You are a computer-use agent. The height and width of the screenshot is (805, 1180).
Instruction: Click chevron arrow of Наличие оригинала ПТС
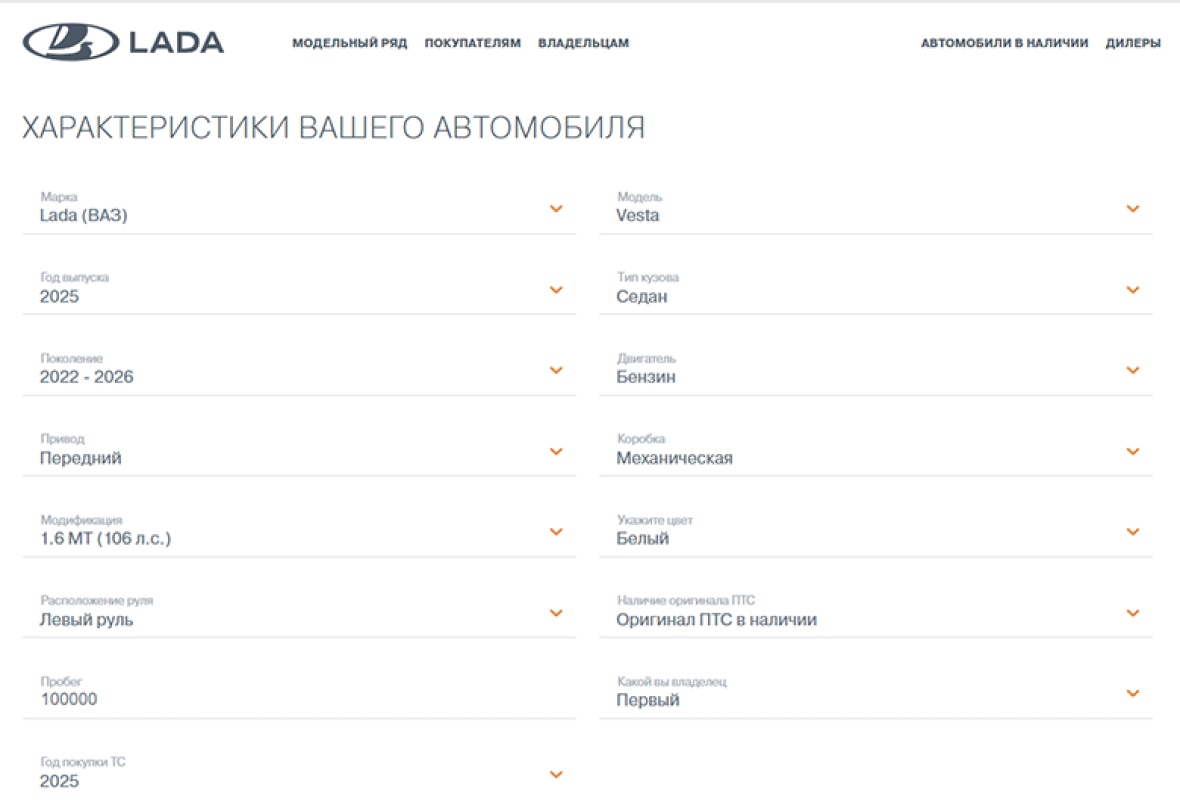click(x=1133, y=612)
